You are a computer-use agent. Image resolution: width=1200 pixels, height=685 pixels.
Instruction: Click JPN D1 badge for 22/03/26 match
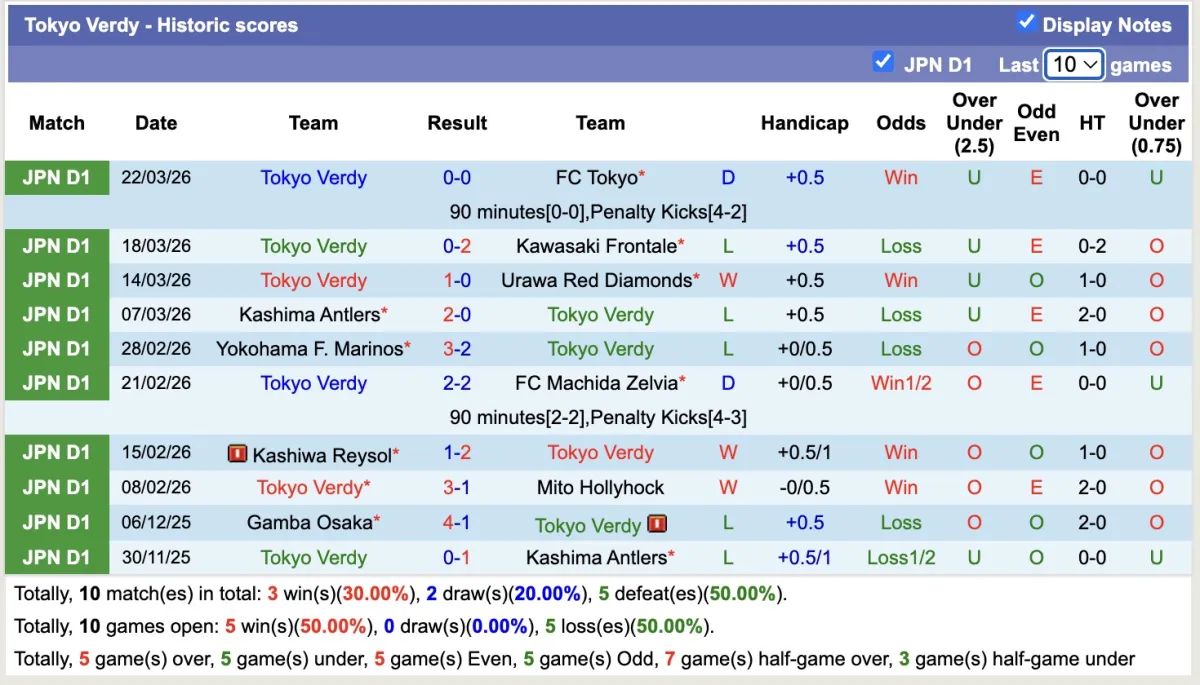tap(57, 178)
